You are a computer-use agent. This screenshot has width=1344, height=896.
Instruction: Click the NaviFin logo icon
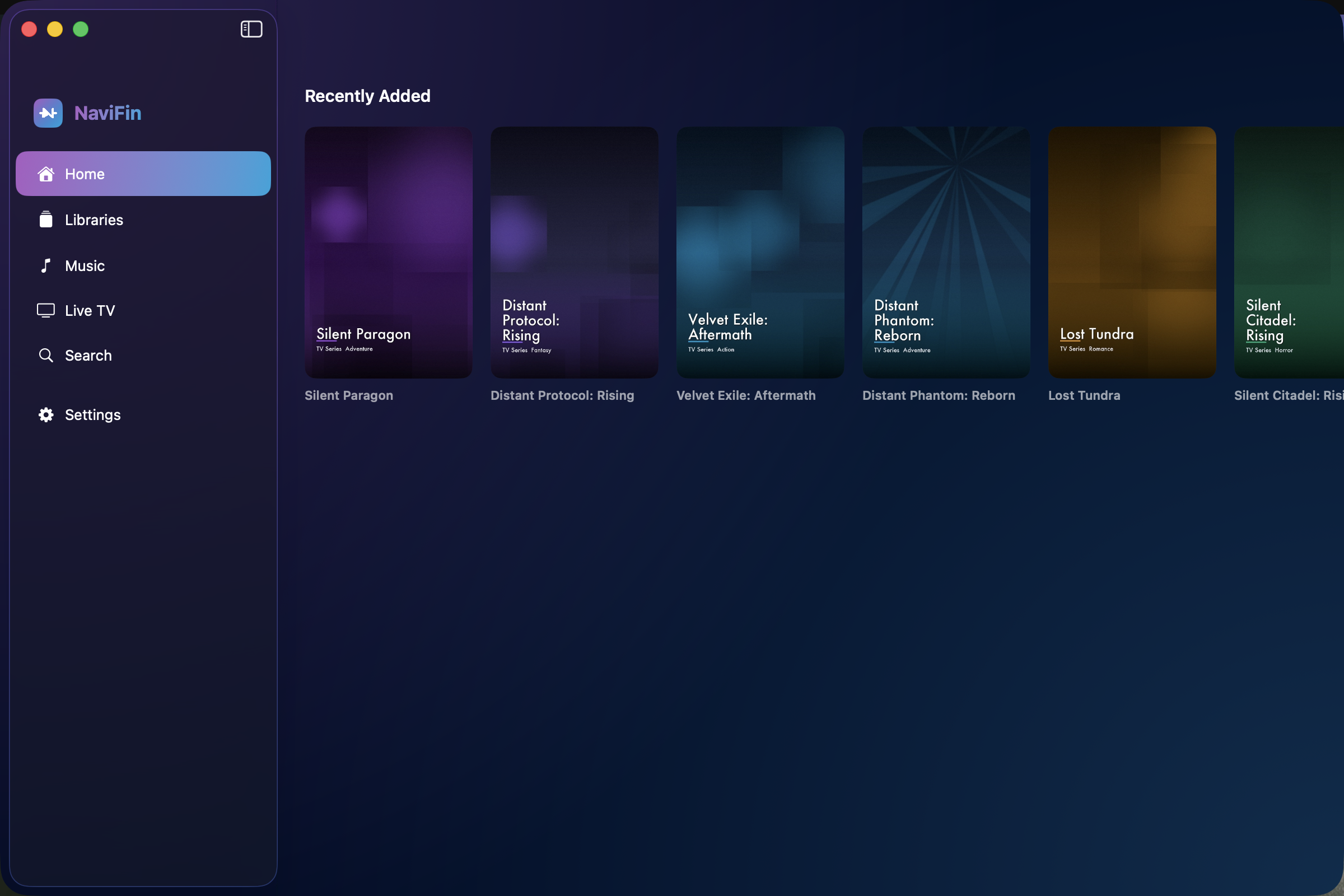[48, 113]
